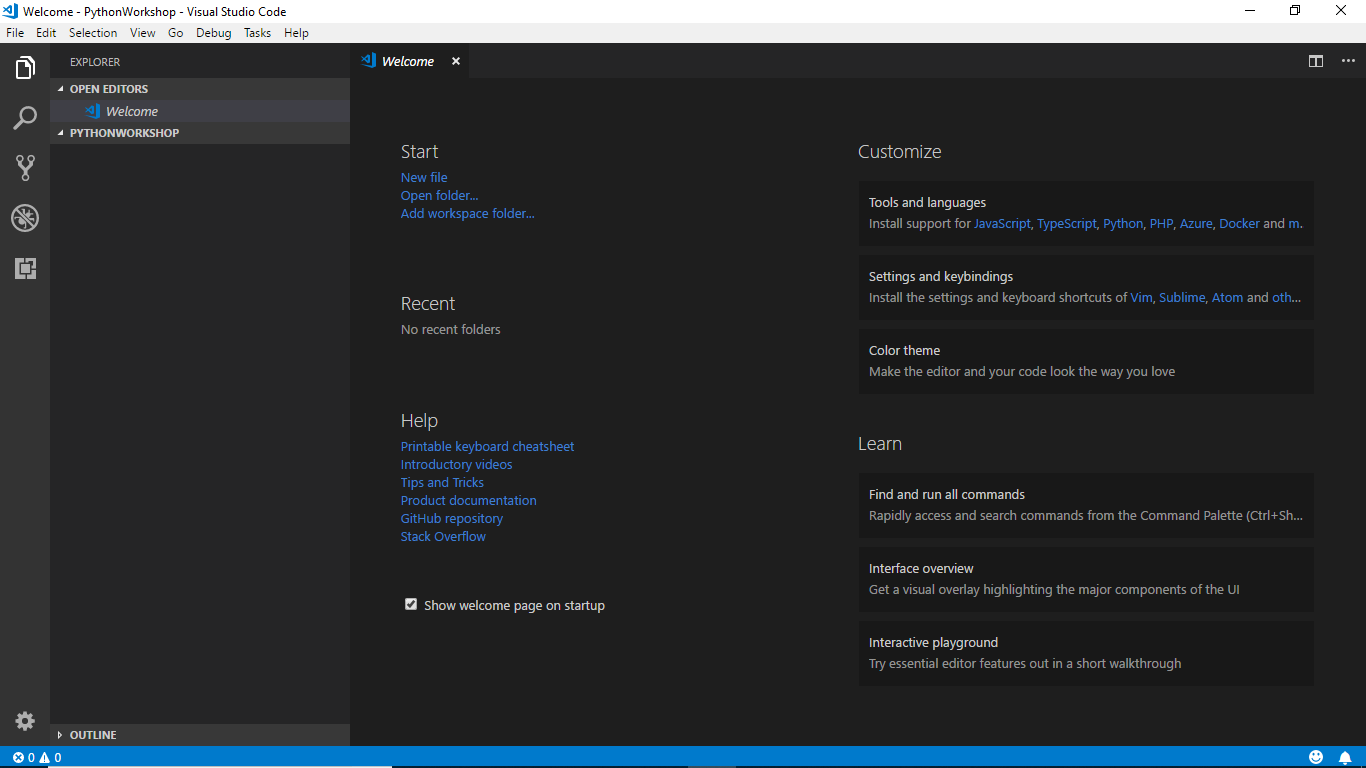Viewport: 1366px width, 768px height.
Task: Open the View menu
Action: (x=143, y=33)
